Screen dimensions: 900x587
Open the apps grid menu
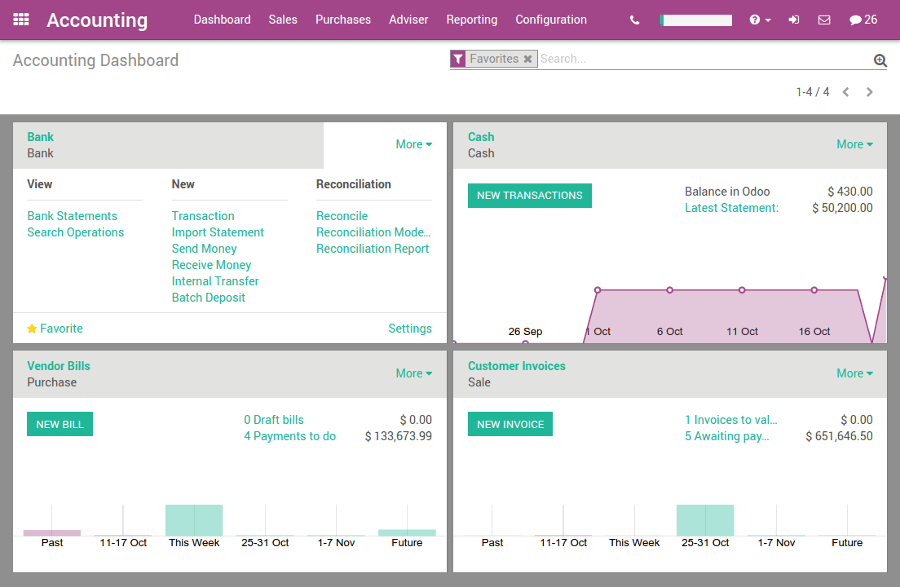(x=21, y=19)
